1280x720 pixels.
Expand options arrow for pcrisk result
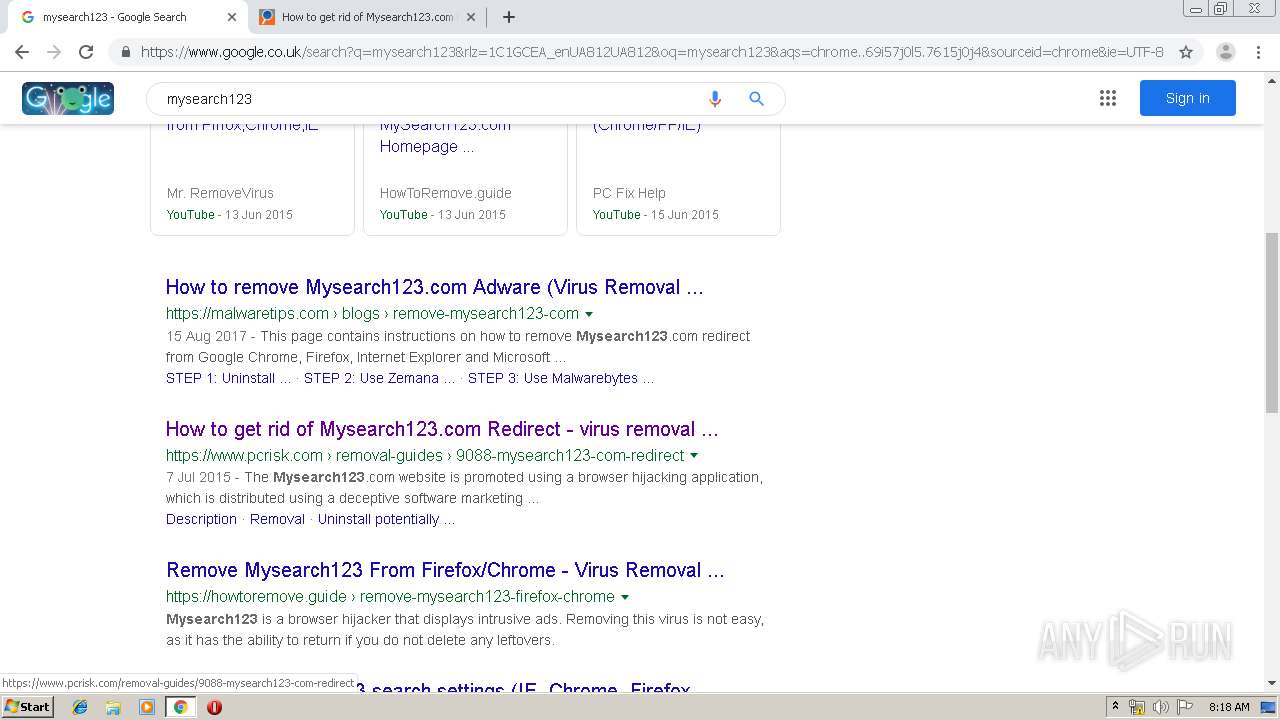694,456
